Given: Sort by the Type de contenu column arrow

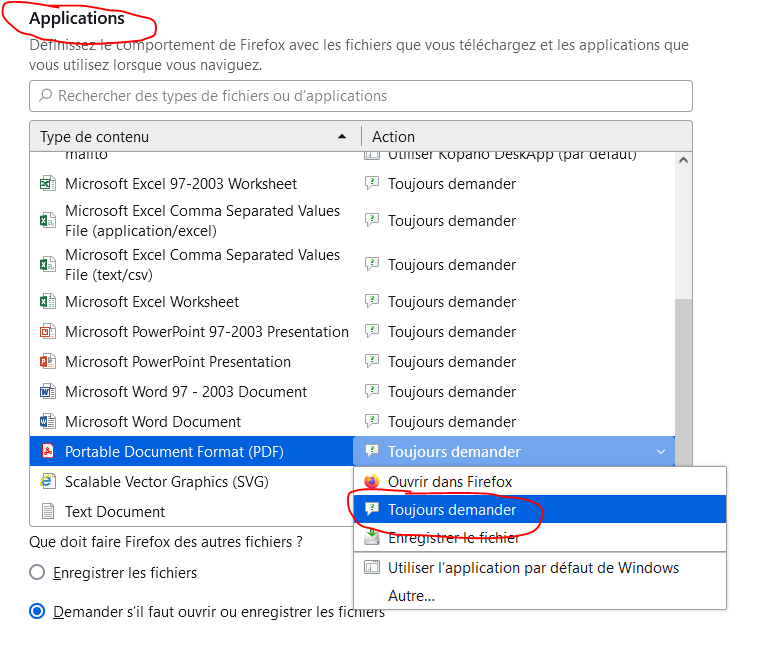Looking at the screenshot, I should (x=342, y=136).
